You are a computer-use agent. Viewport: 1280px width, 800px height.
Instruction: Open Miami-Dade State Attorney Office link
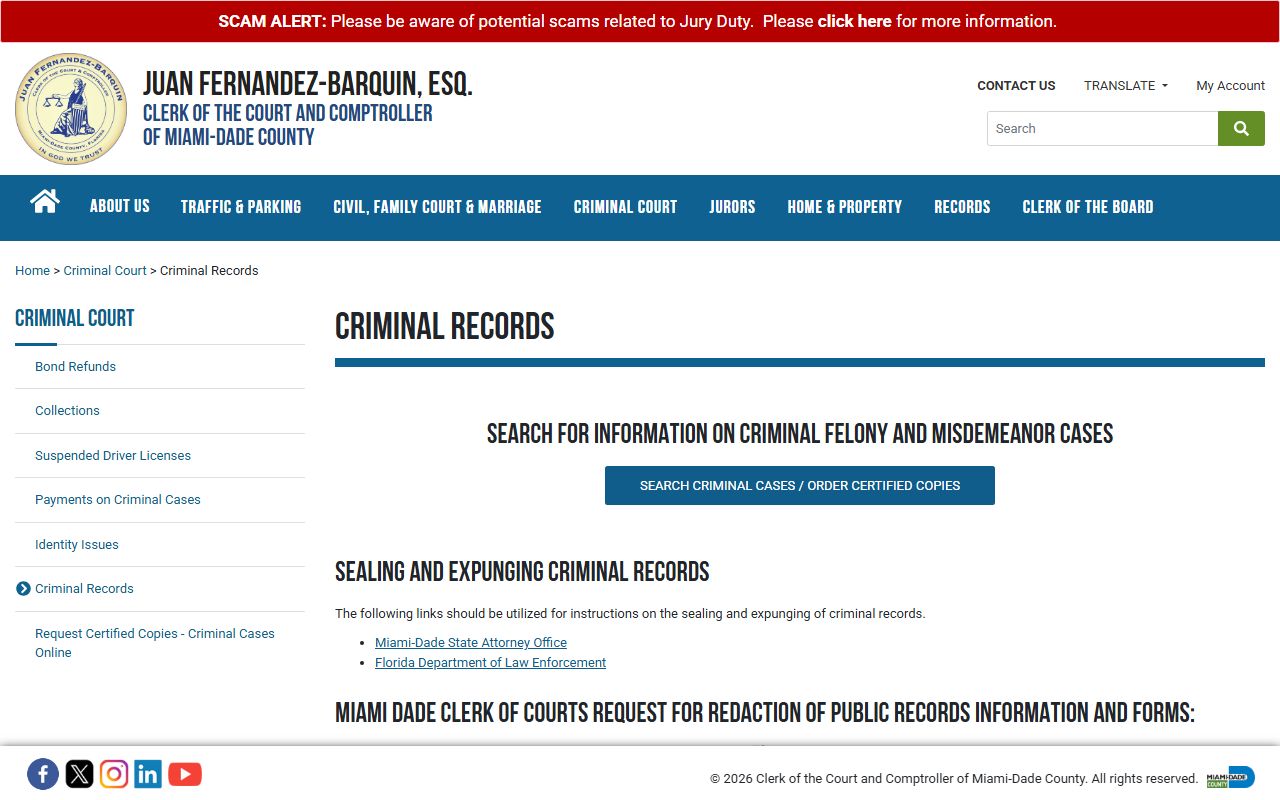pyautogui.click(x=471, y=643)
